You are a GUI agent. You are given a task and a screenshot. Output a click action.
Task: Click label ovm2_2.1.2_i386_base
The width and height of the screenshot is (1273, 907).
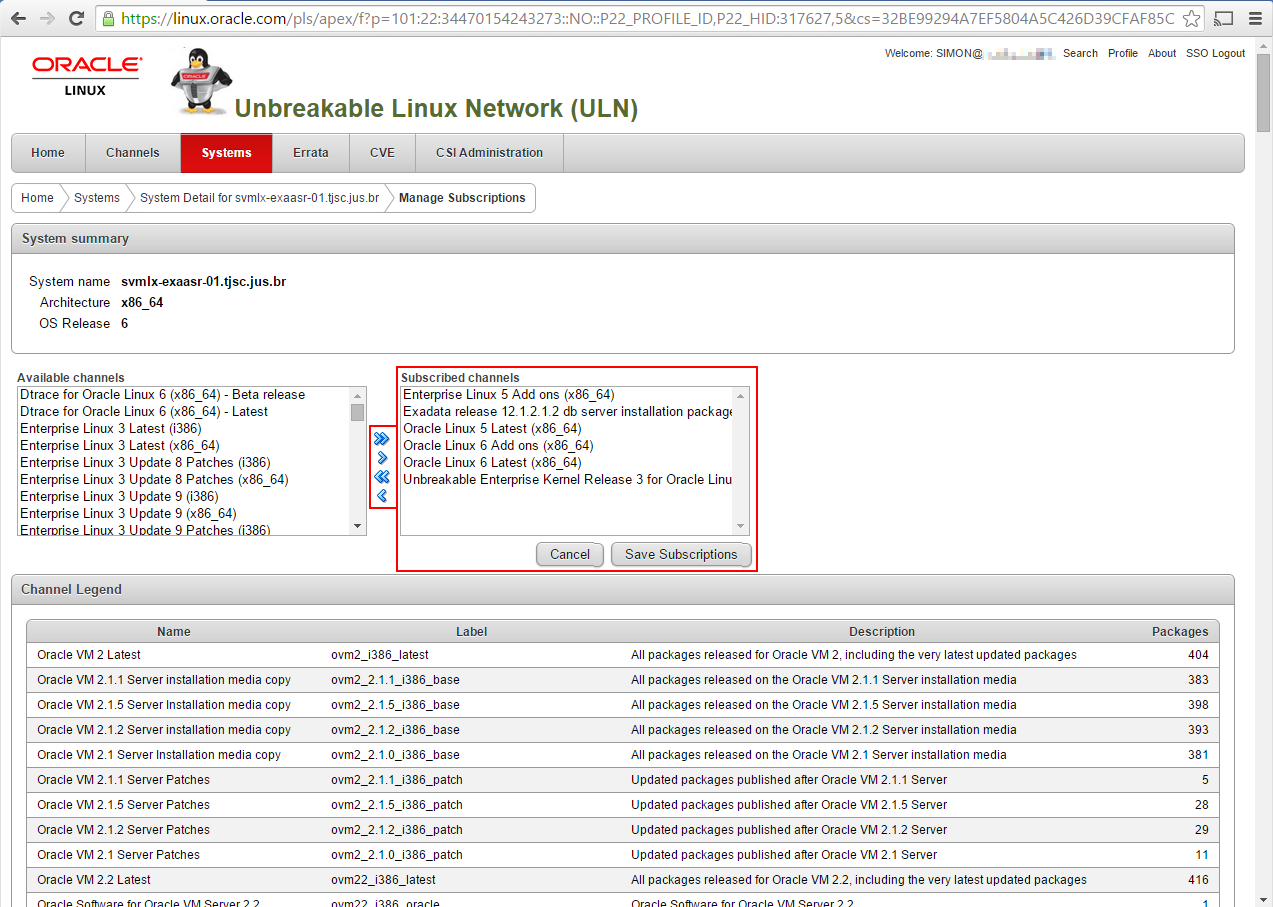395,730
